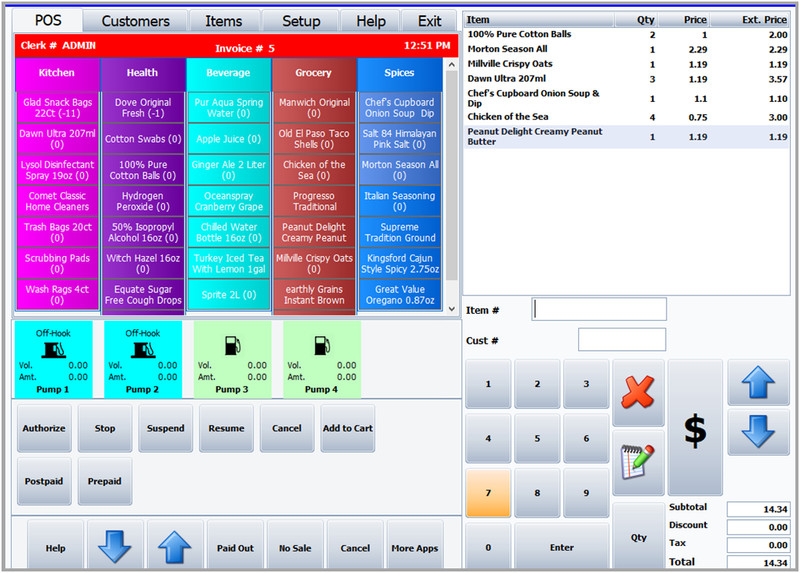Add Hydrogen Peroxide item
800x573 pixels.
(143, 201)
